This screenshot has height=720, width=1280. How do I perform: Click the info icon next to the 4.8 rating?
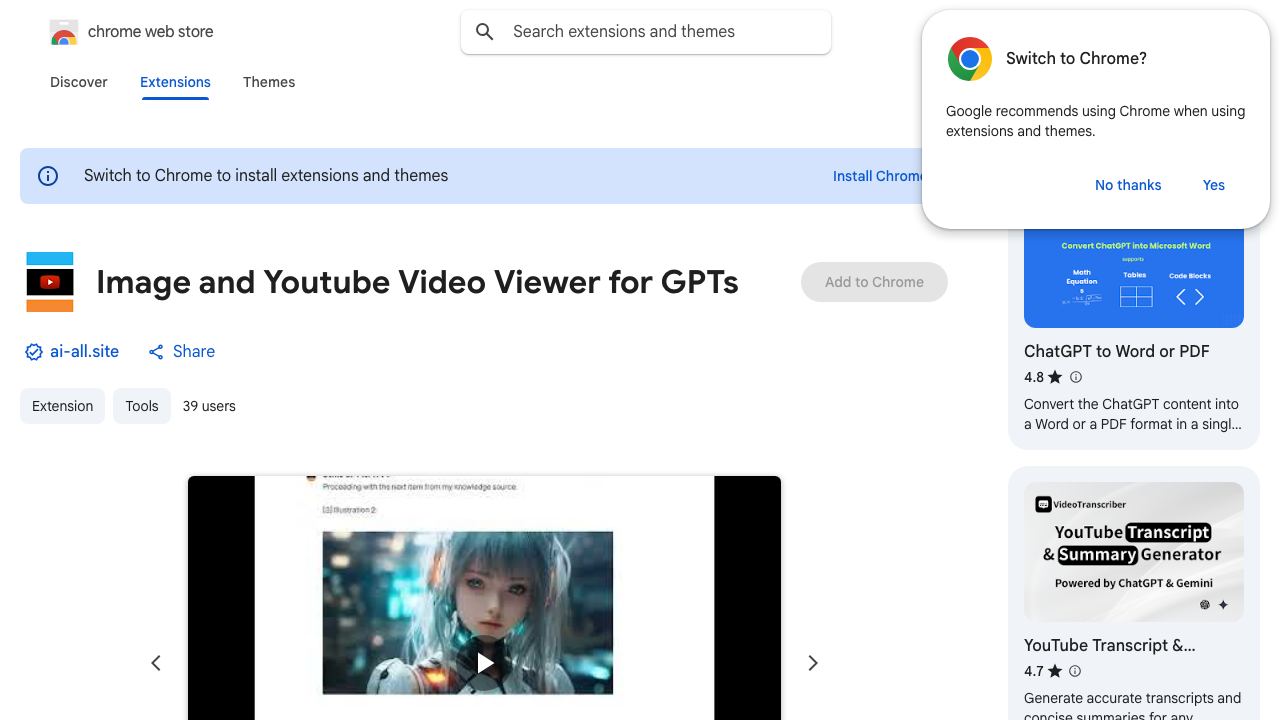(1076, 377)
